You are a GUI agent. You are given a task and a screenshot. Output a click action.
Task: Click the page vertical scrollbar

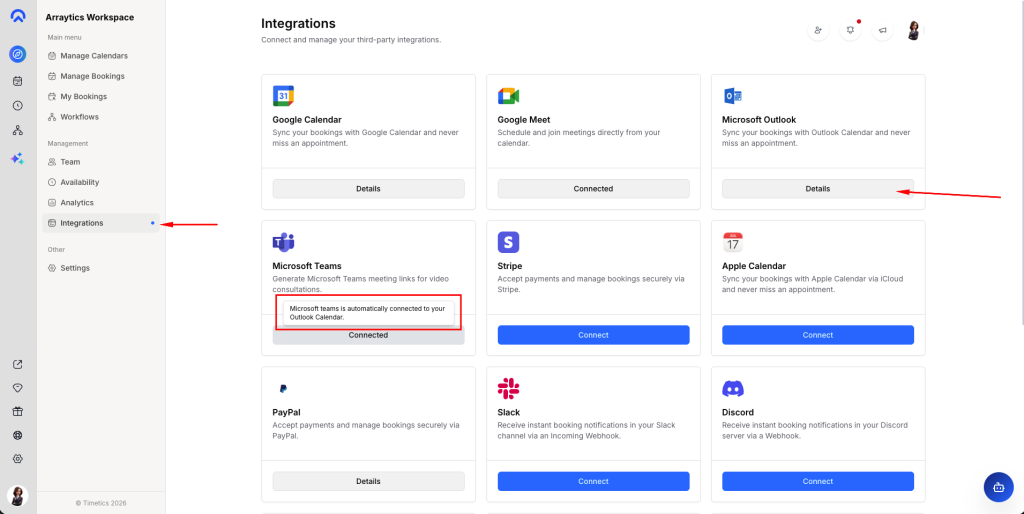[1019, 200]
